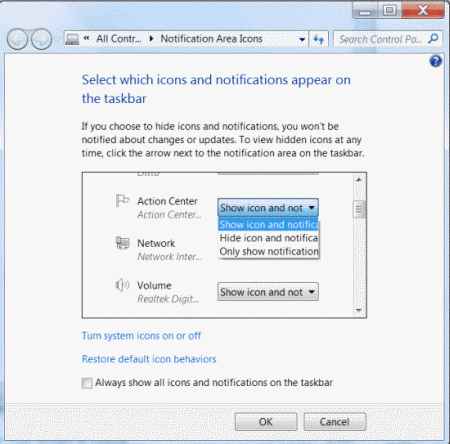Select Show icon and notifications option
The height and width of the screenshot is (444, 450).
[269, 225]
